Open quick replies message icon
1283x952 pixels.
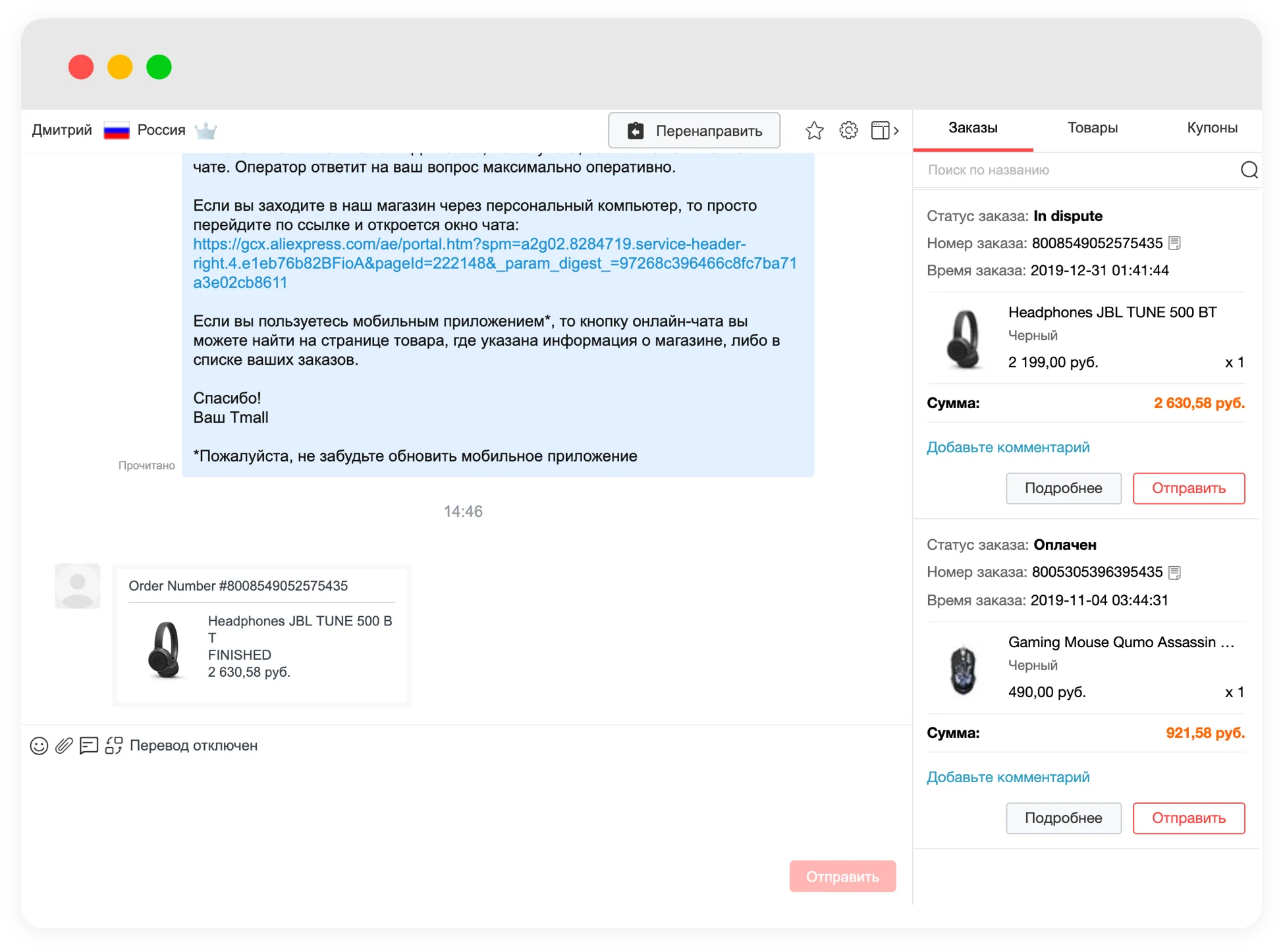[x=88, y=745]
